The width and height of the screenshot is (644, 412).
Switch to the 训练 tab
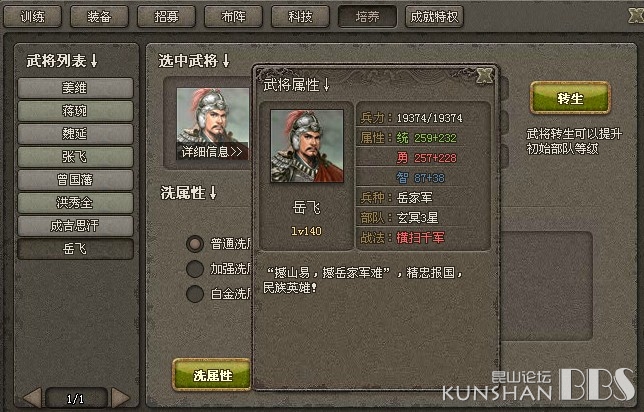[x=32, y=16]
